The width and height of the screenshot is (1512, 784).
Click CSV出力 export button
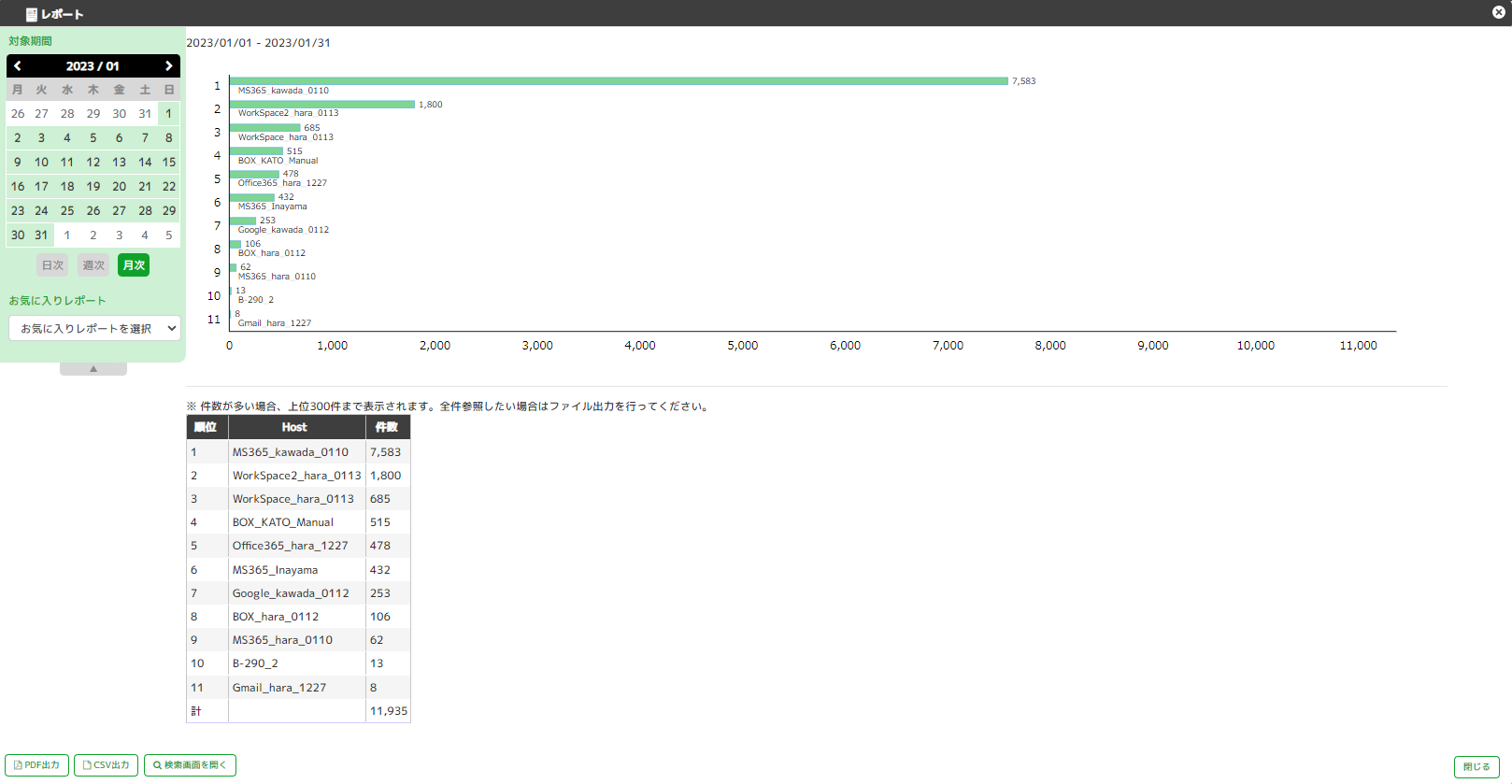point(107,765)
